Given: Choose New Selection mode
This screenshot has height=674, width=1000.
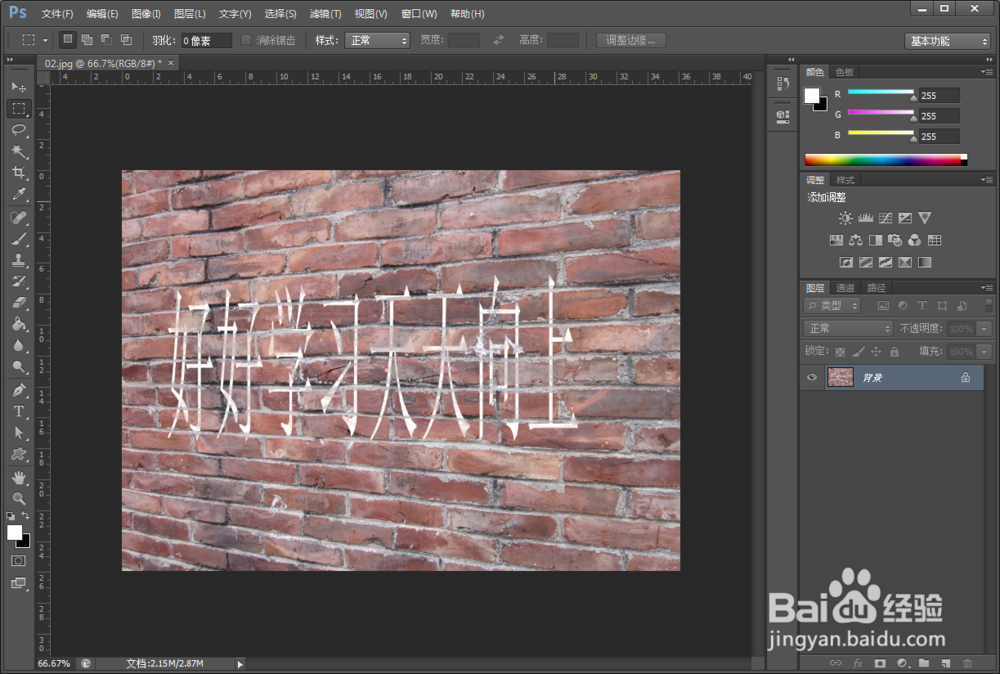Looking at the screenshot, I should coord(67,40).
